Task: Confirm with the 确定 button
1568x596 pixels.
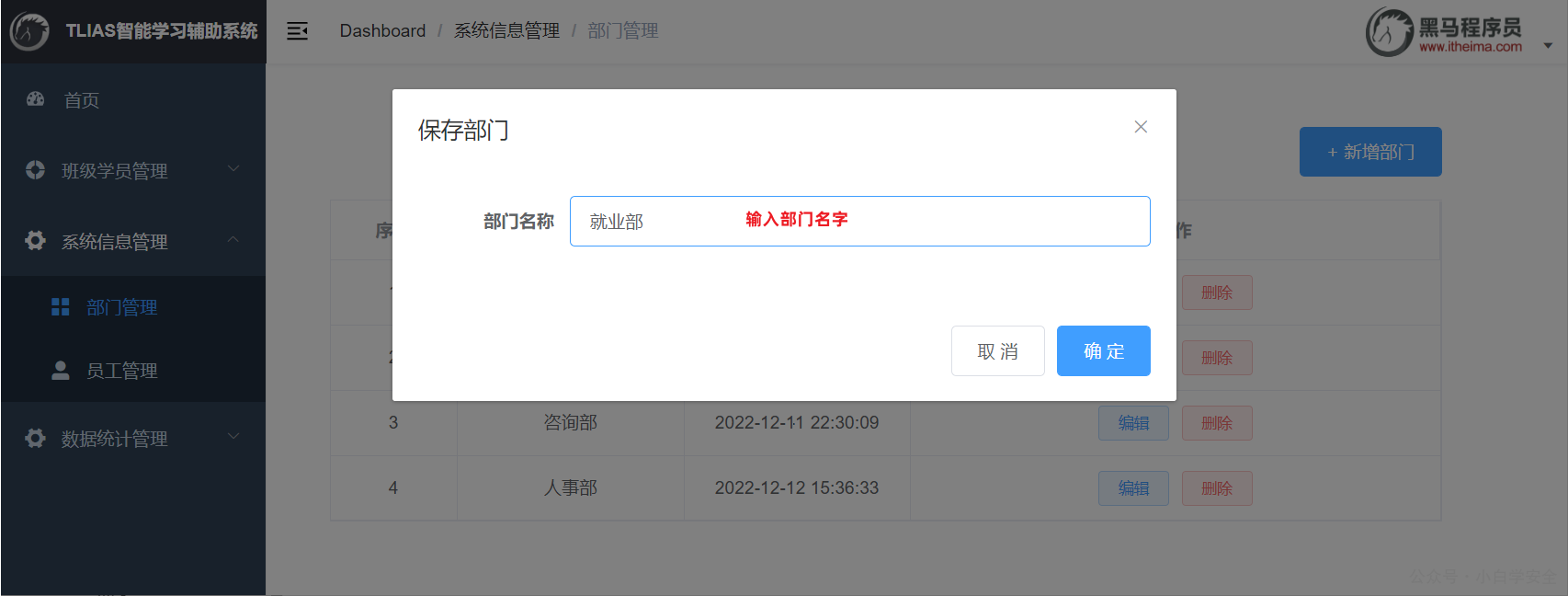Action: 1104,351
